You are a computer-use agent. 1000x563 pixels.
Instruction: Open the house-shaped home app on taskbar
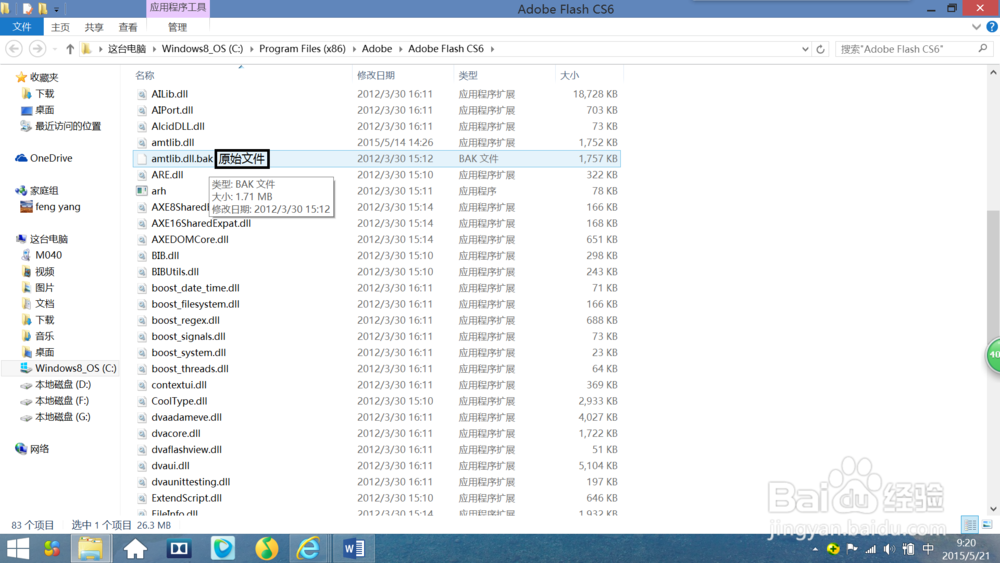(x=135, y=548)
